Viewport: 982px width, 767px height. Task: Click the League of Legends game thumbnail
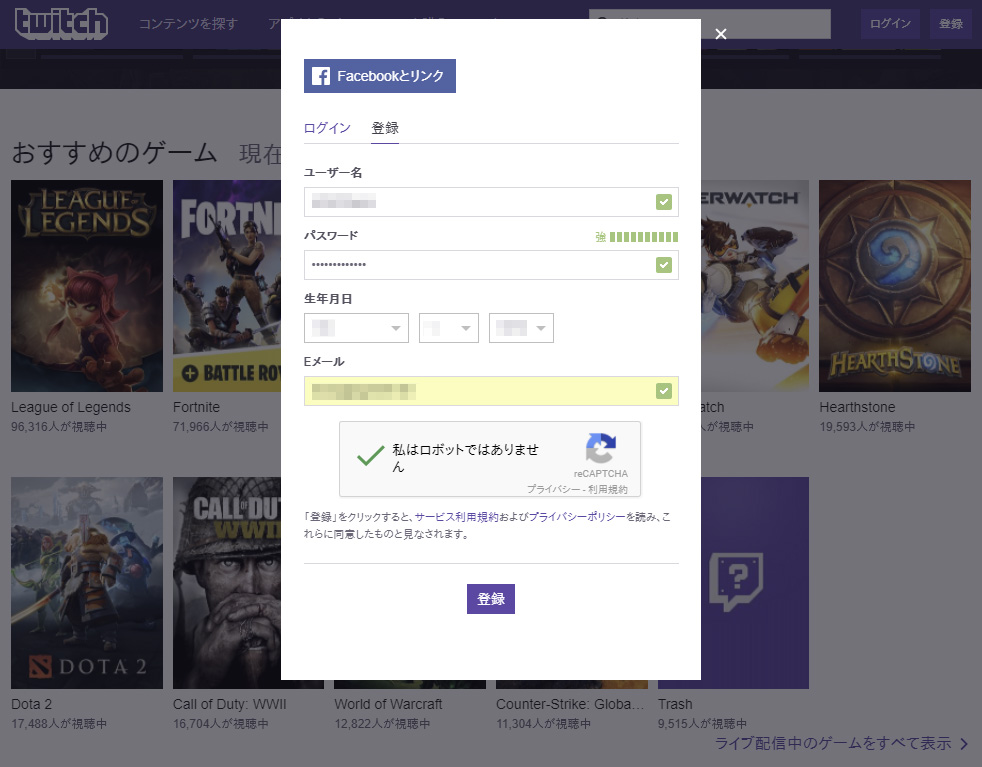point(87,286)
